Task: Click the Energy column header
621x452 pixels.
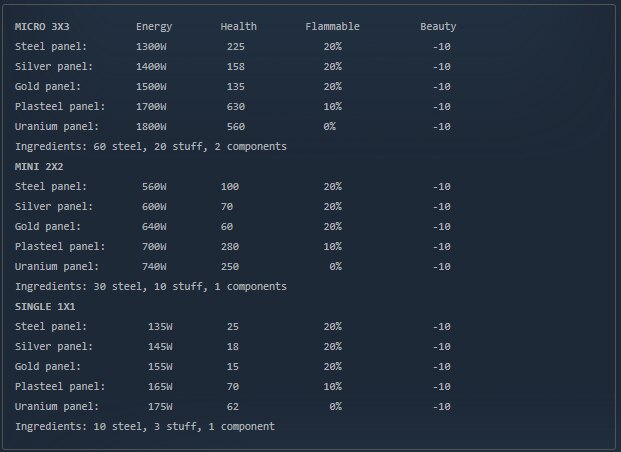Action: click(154, 27)
